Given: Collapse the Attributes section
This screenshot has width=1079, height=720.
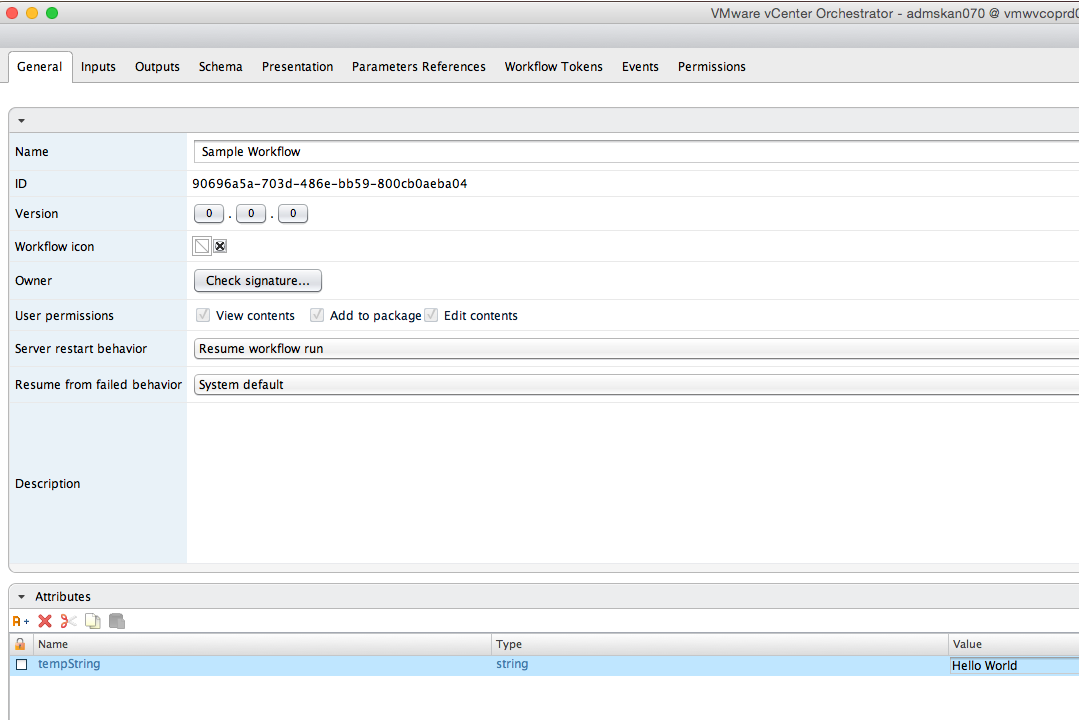Looking at the screenshot, I should [x=21, y=597].
